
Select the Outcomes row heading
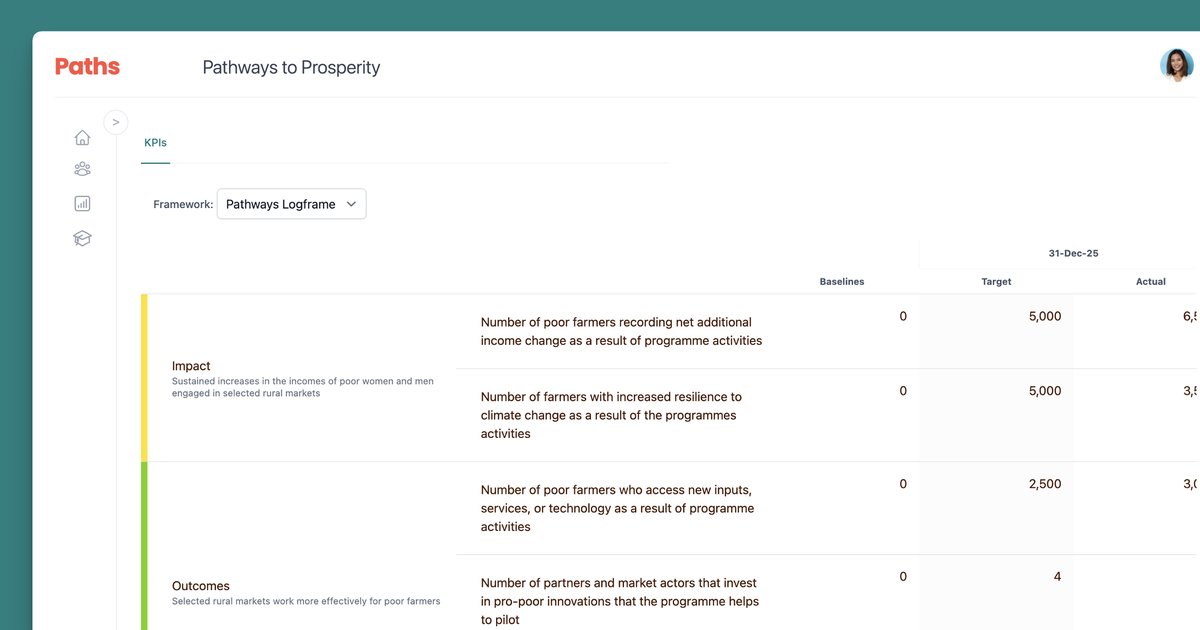pyautogui.click(x=200, y=586)
